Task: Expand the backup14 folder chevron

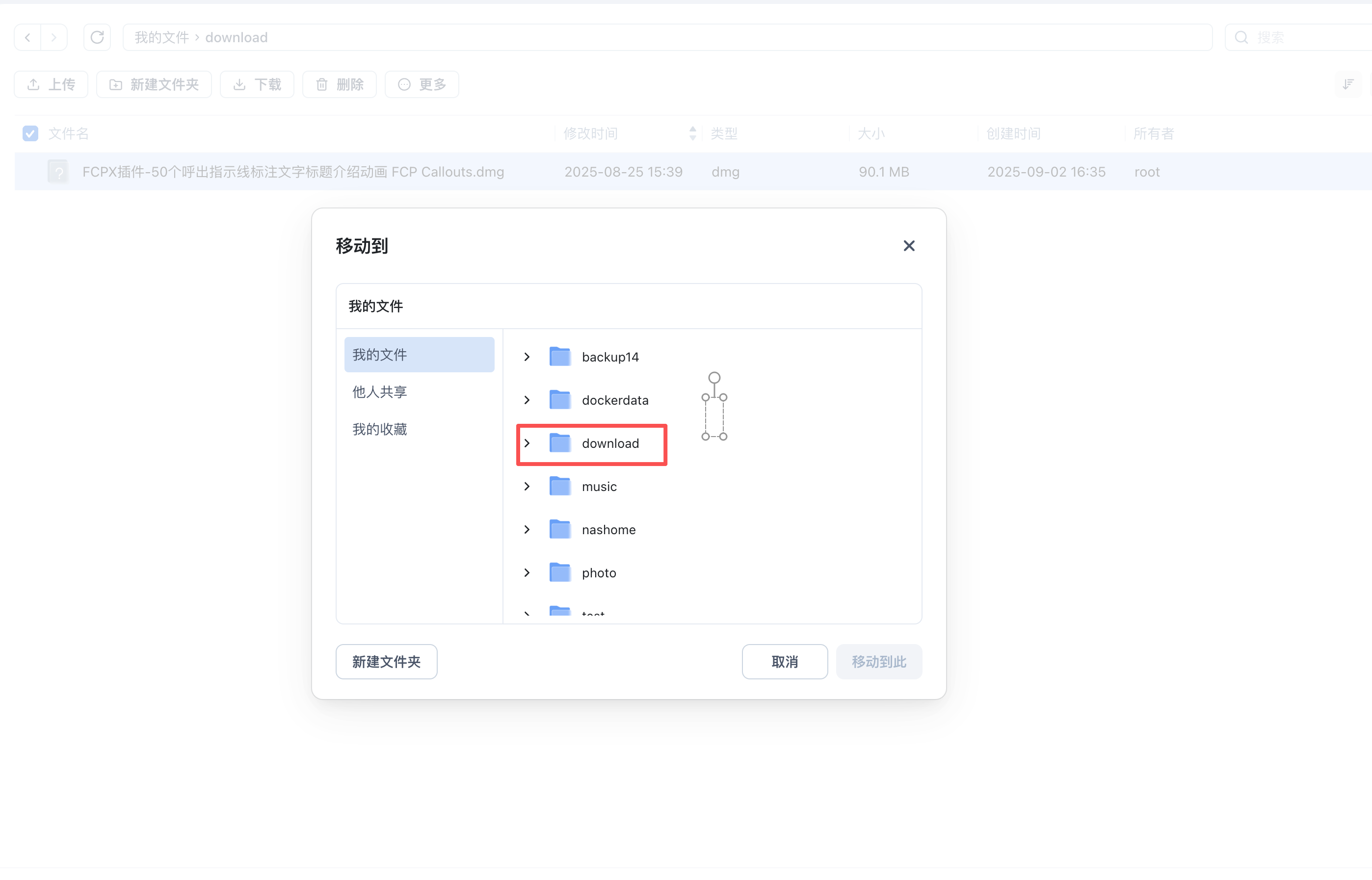Action: point(527,357)
